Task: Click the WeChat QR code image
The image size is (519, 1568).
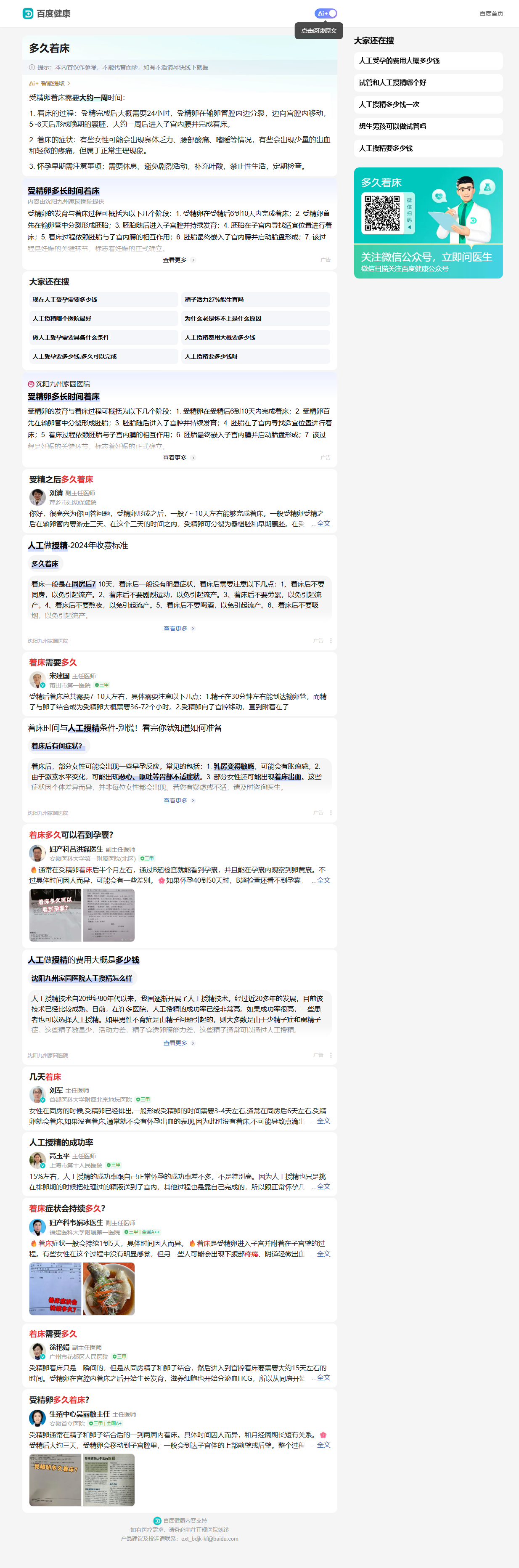Action: point(382,213)
